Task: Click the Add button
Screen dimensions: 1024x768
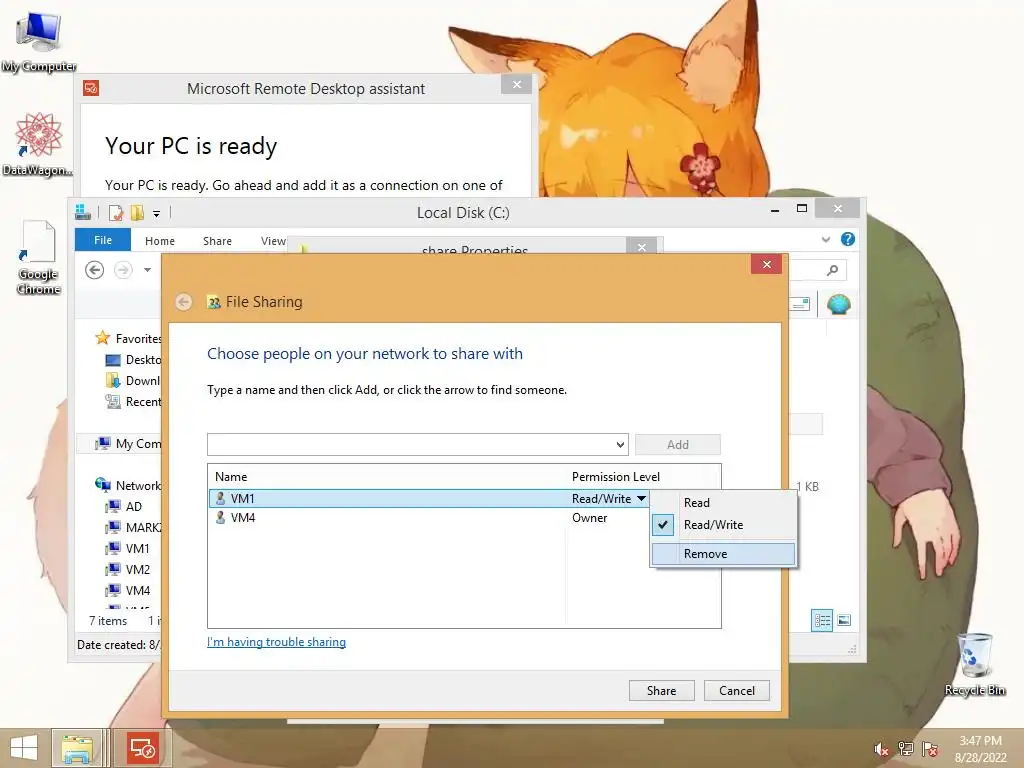Action: pos(678,445)
